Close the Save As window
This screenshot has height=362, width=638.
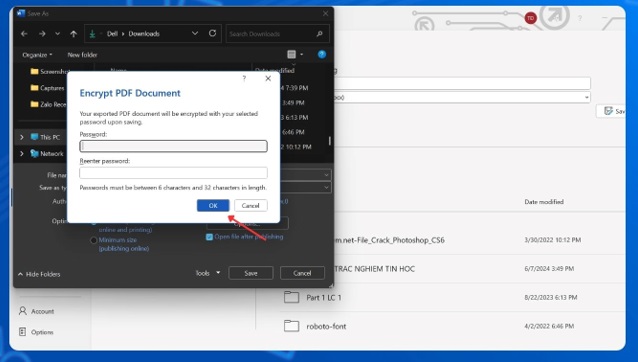click(x=326, y=13)
